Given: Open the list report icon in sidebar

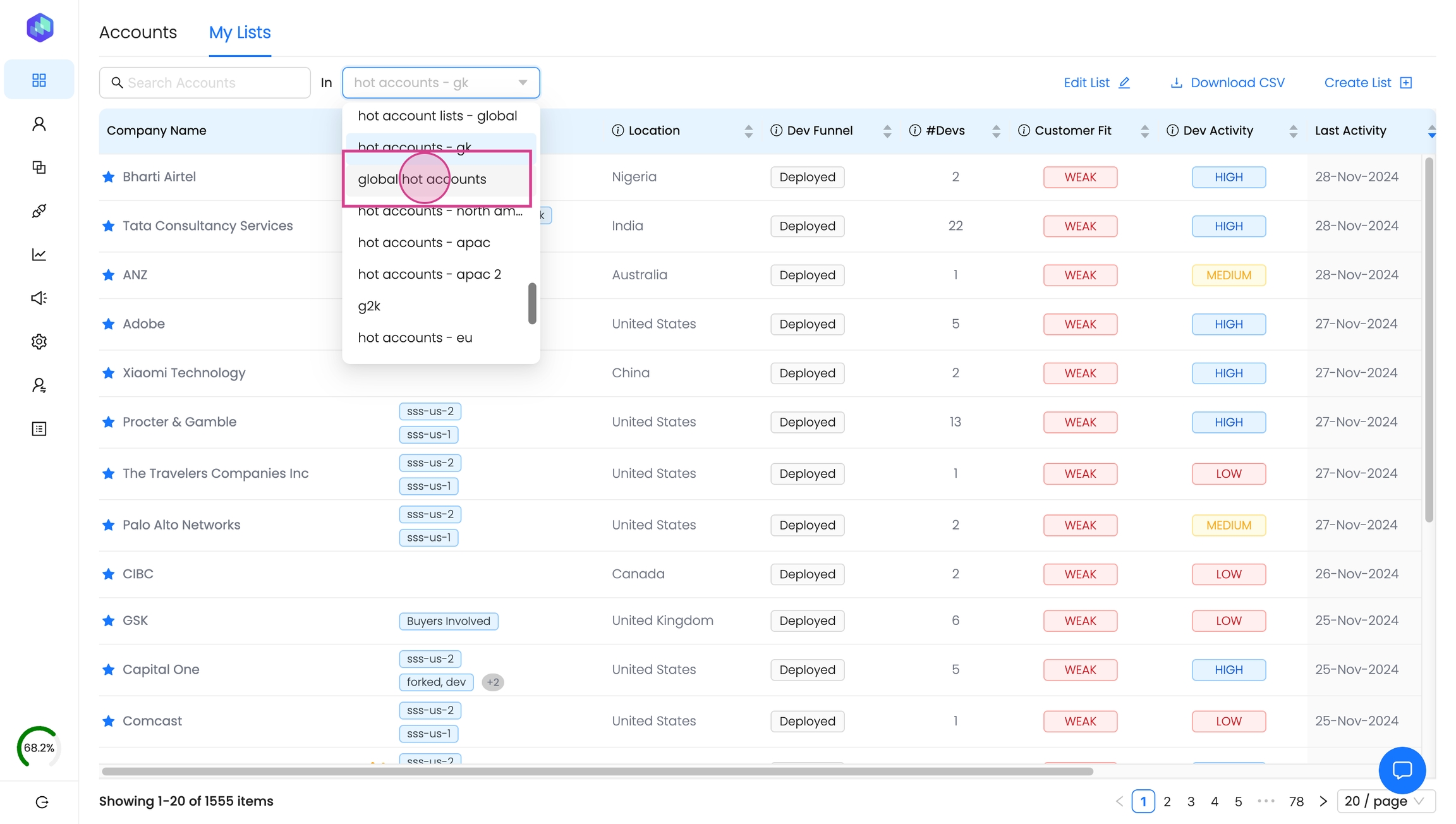Looking at the screenshot, I should coord(39,429).
